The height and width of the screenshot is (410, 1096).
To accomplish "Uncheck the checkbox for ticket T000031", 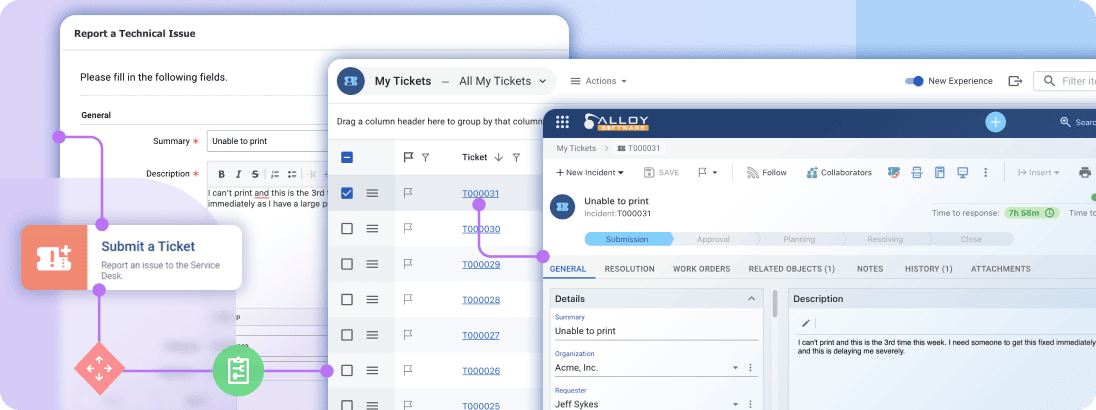I will [347, 193].
